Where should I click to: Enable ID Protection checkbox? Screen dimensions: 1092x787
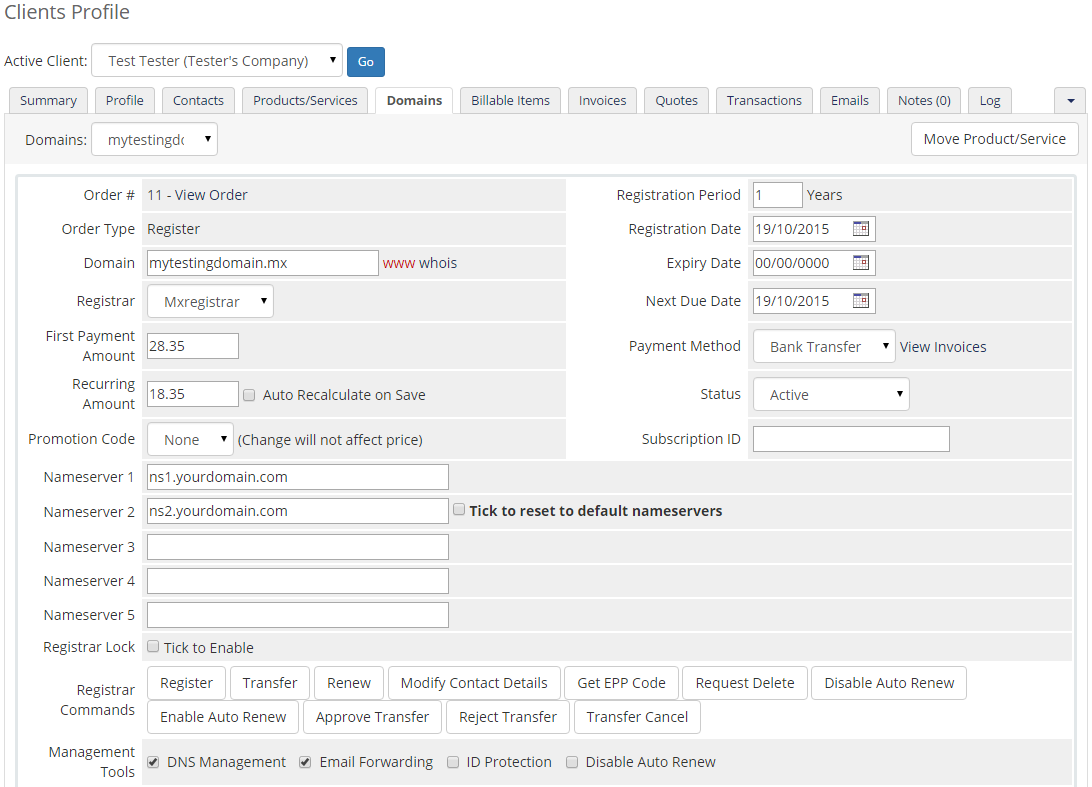tap(453, 762)
